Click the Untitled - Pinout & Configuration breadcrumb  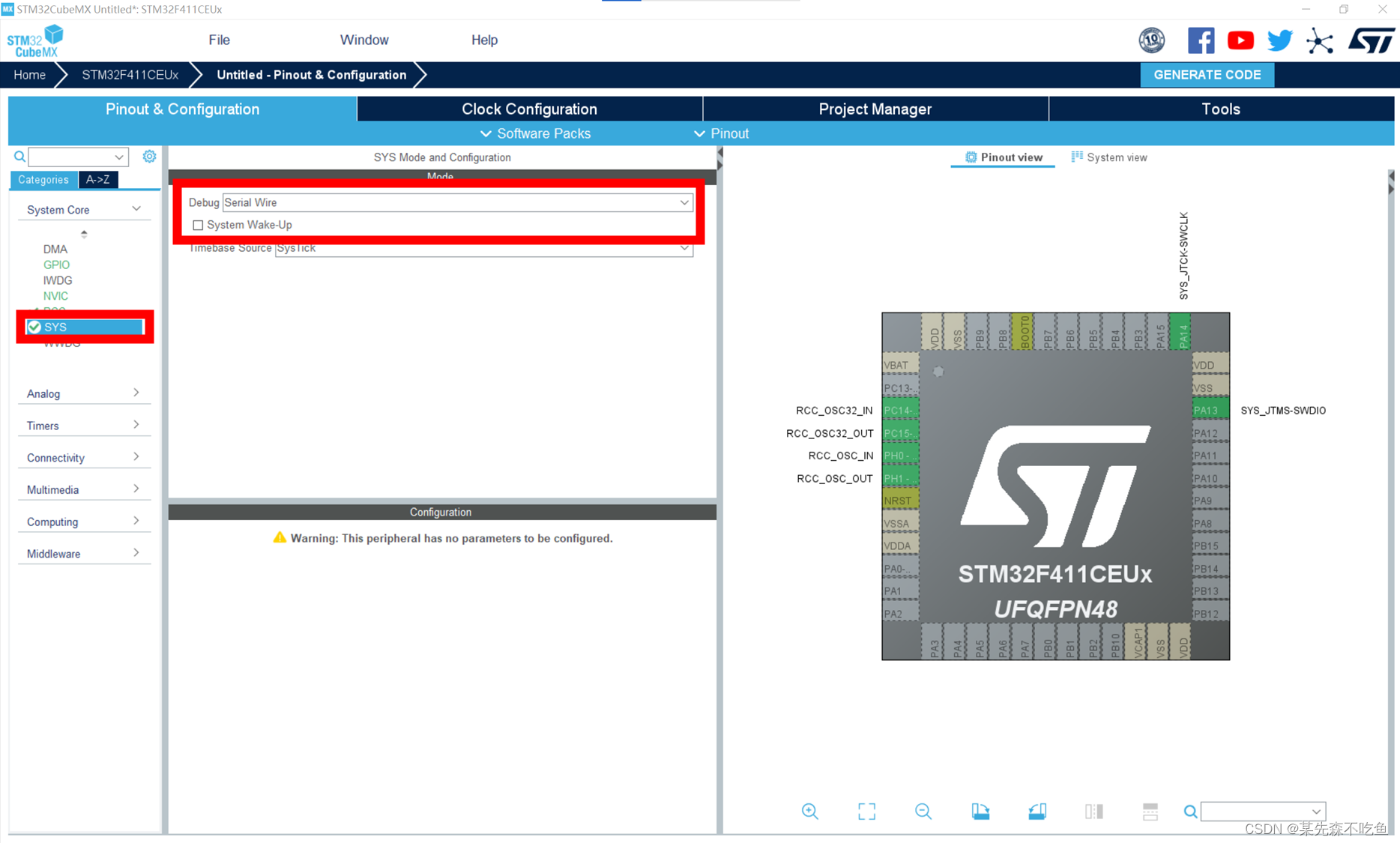click(x=311, y=75)
